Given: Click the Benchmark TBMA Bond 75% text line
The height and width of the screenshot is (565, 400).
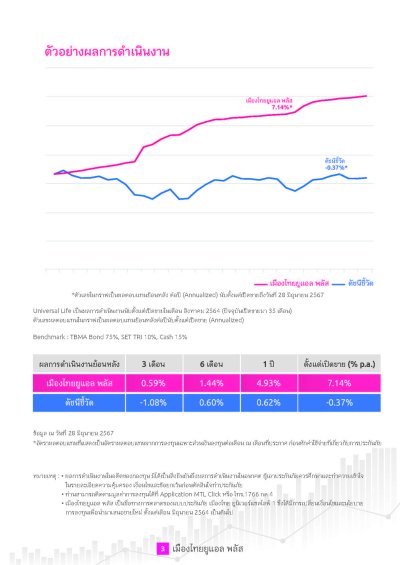Looking at the screenshot, I should (x=110, y=337).
